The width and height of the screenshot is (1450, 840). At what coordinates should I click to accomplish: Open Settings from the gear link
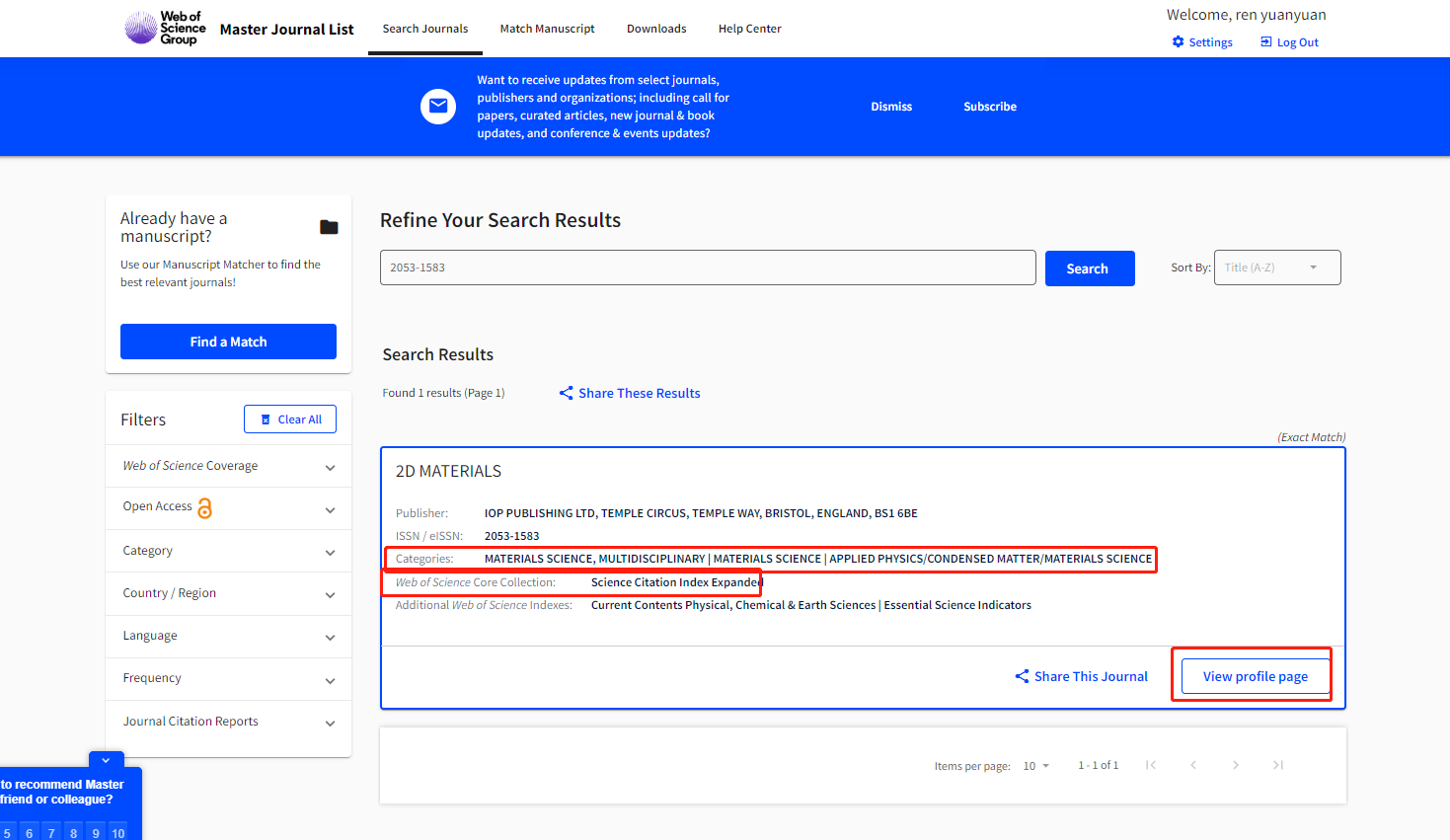1202,42
